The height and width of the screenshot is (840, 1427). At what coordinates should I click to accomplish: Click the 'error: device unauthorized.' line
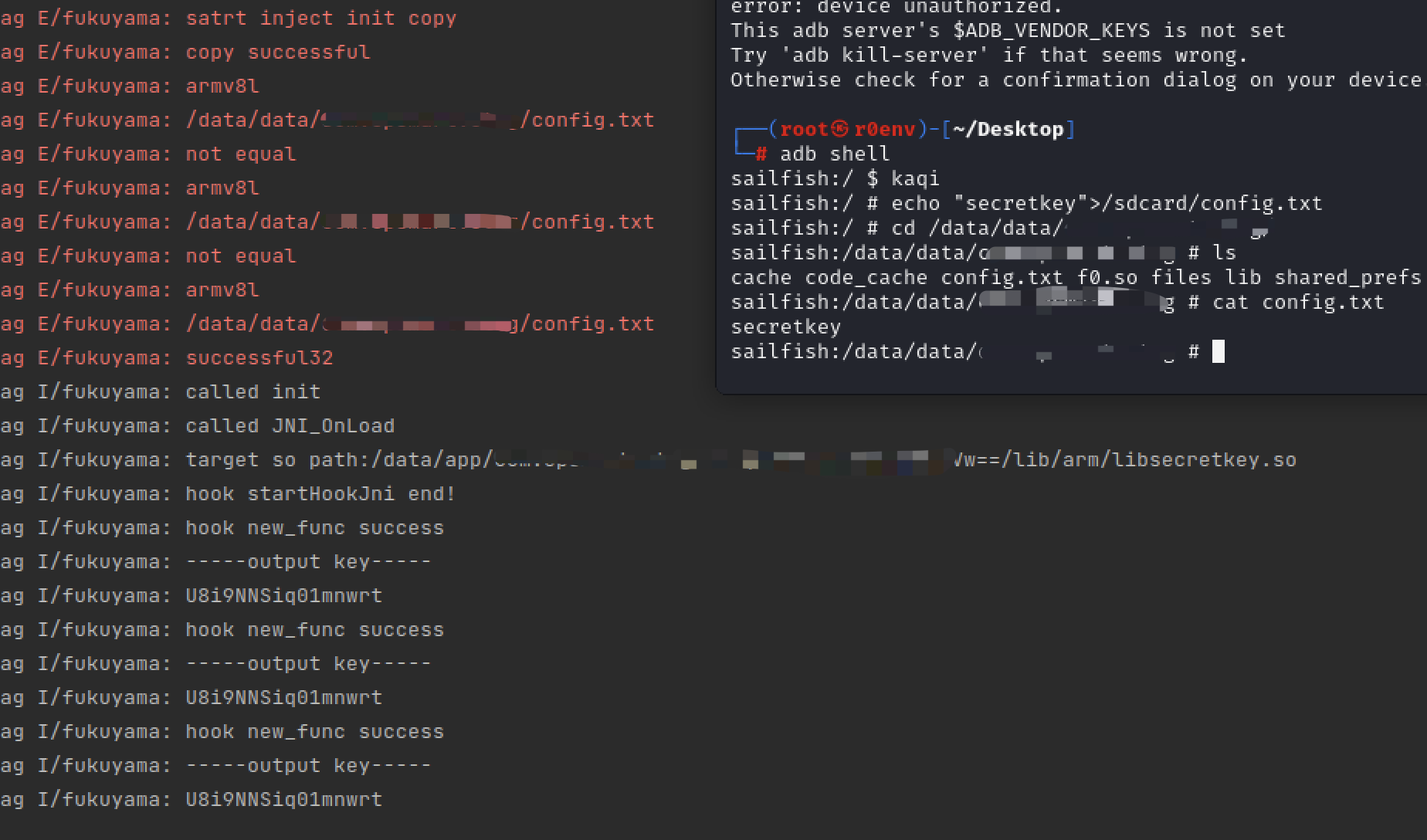(897, 7)
